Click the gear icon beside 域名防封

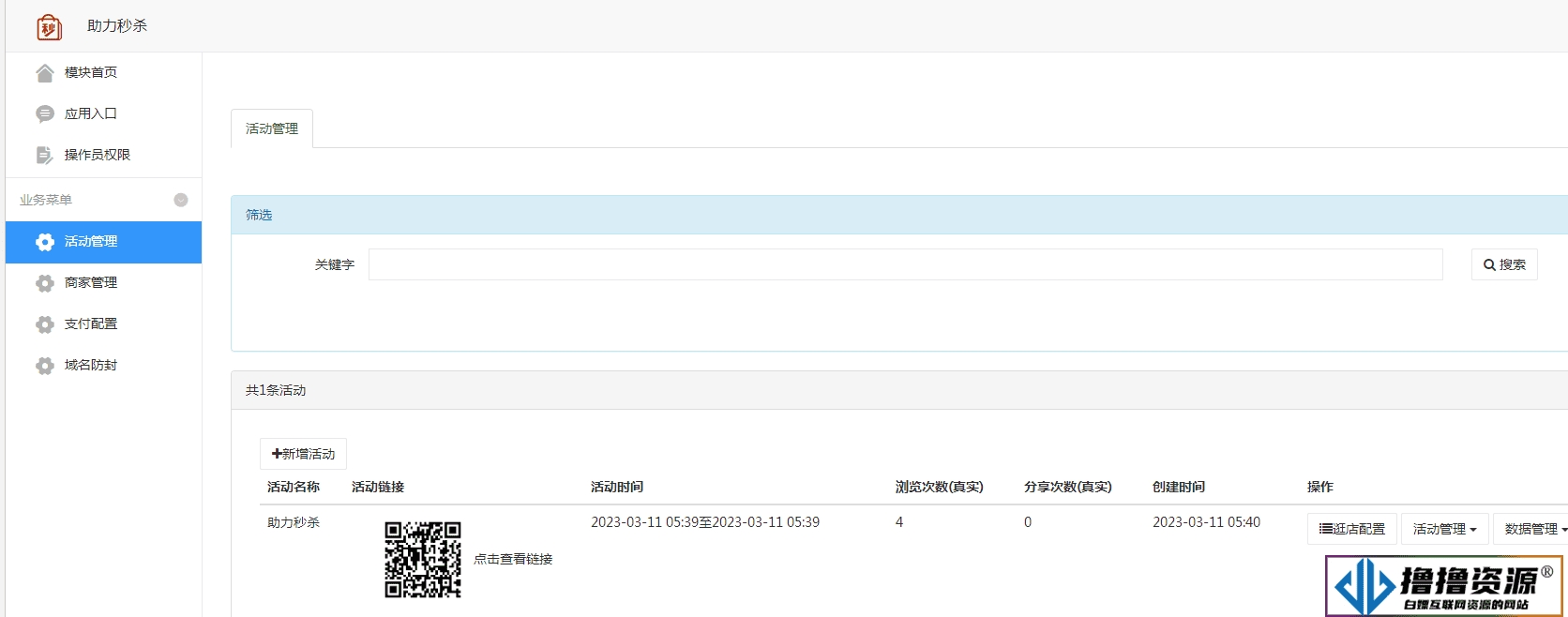click(45, 366)
